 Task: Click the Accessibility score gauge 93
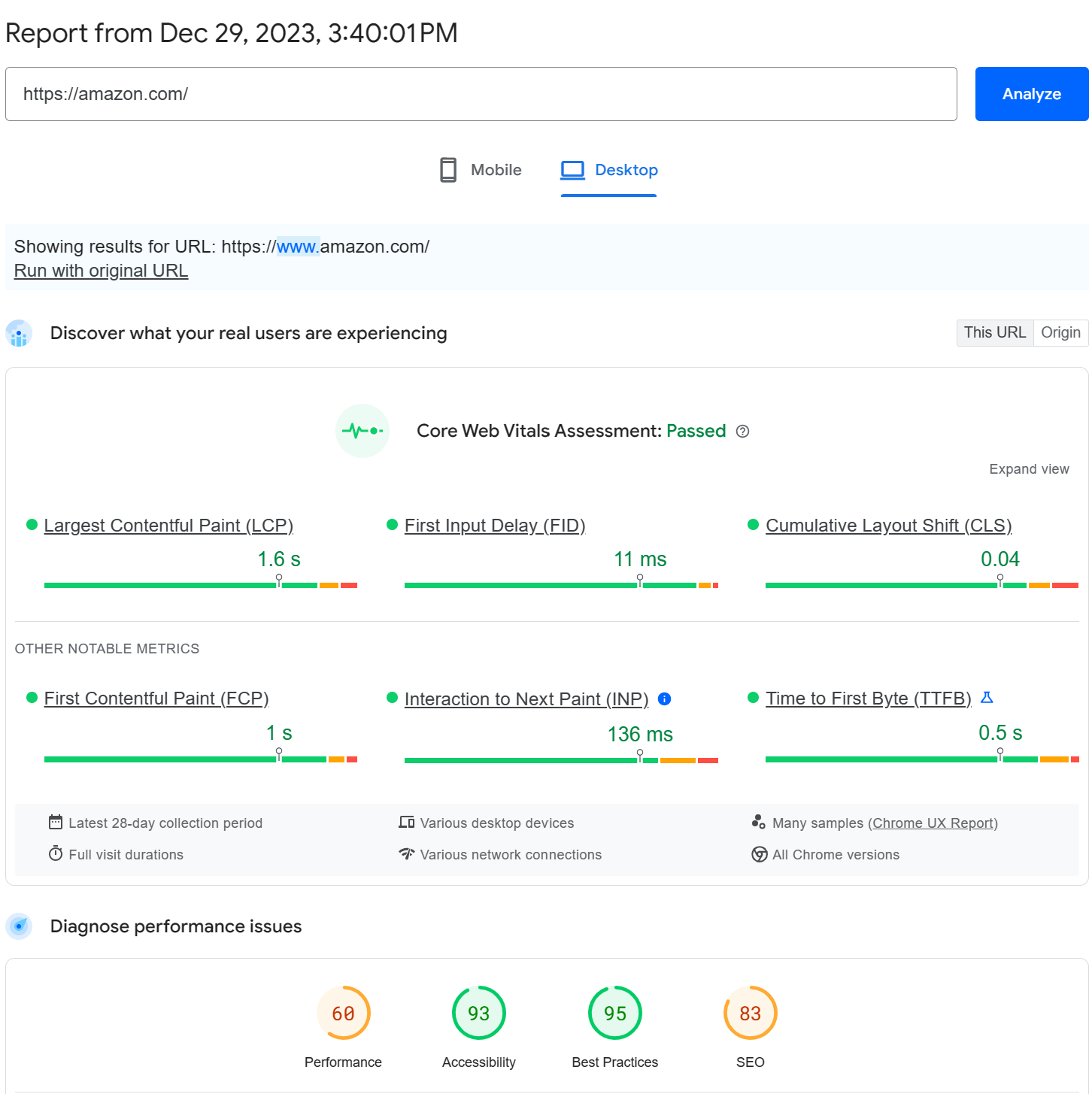point(479,1014)
